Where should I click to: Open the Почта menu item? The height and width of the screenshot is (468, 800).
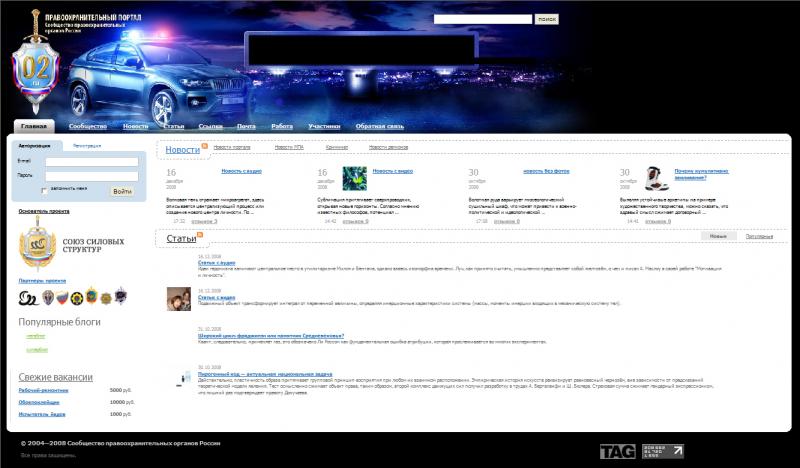tap(246, 126)
